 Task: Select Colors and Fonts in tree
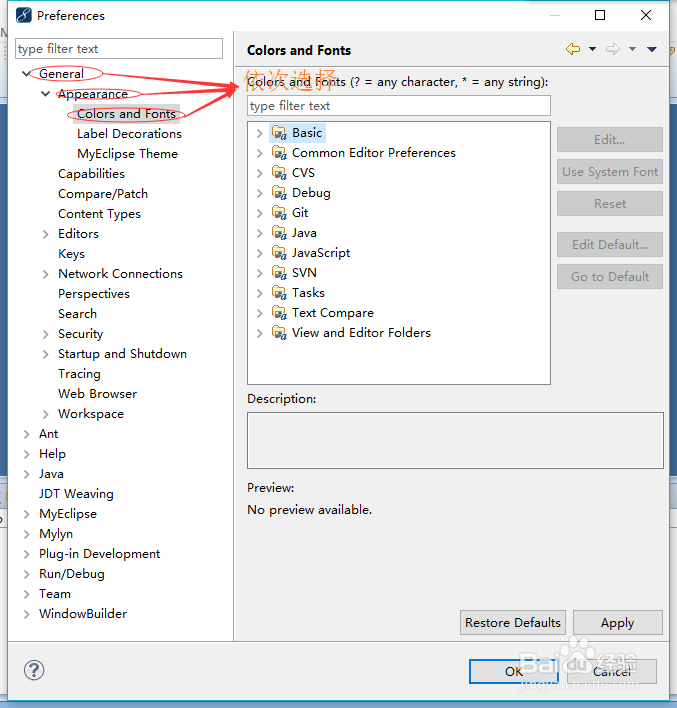click(x=126, y=114)
